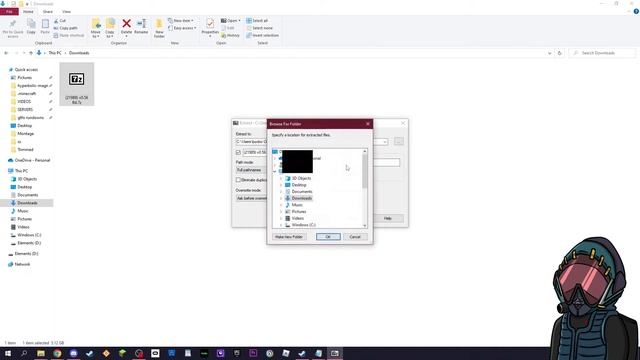Click This PC in address breadcrumb

55,53
